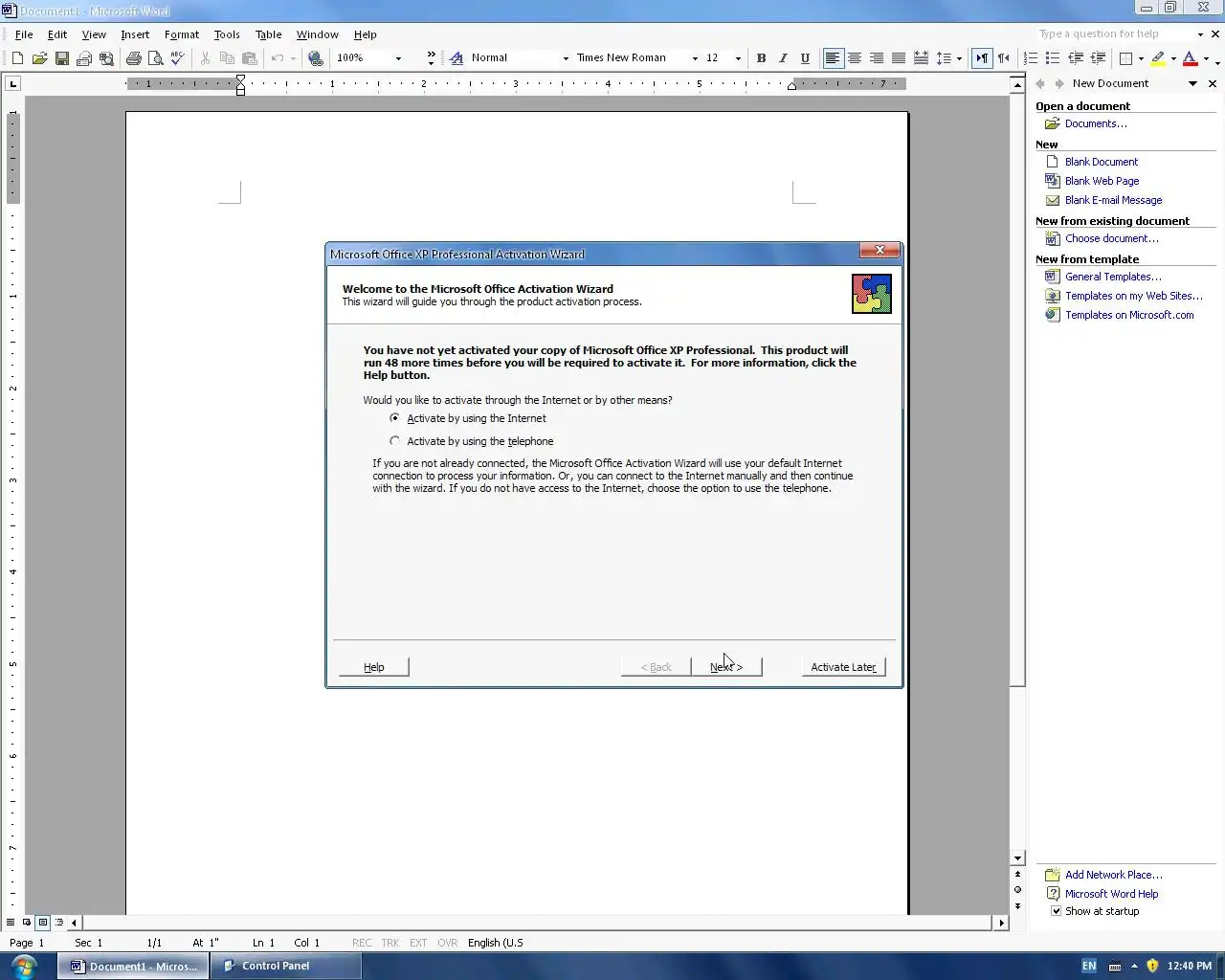
Task: Open the Edit menu
Action: [x=57, y=34]
